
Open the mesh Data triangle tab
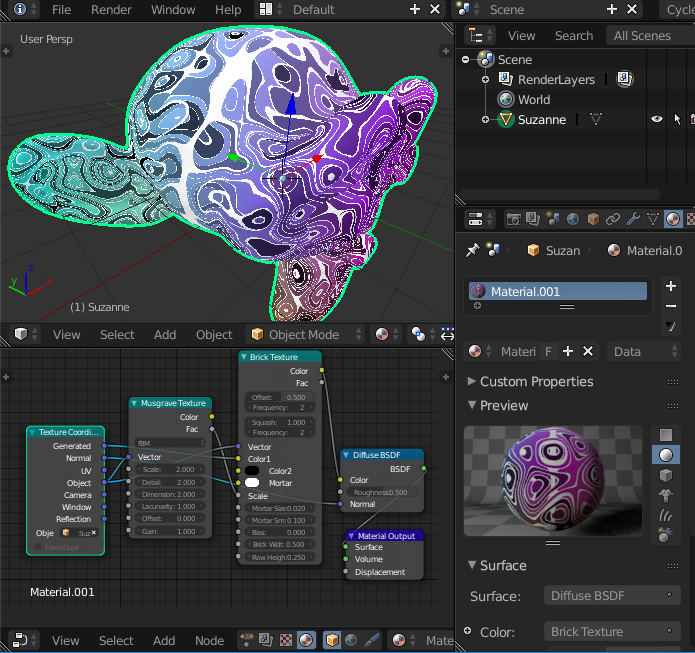tap(653, 219)
